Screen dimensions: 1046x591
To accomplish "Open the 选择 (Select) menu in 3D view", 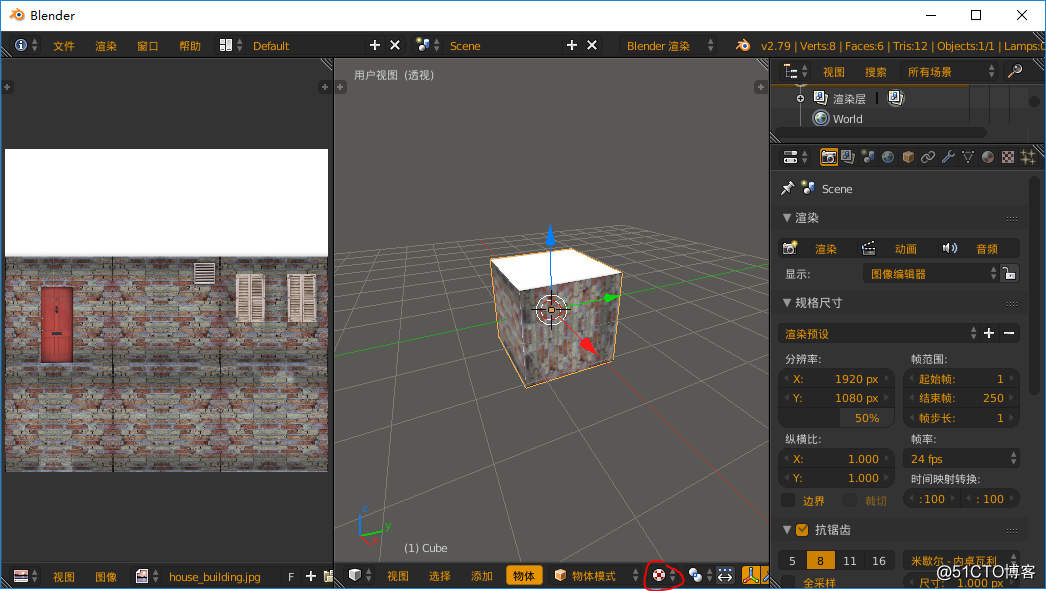I will pyautogui.click(x=440, y=576).
